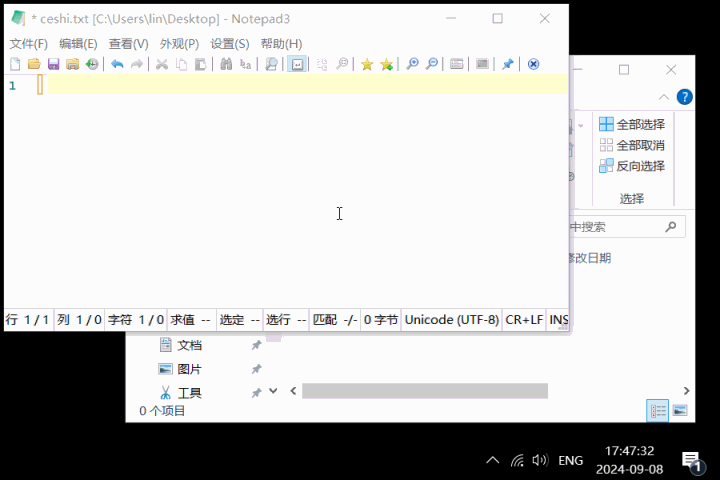Viewport: 720px width, 480px height.
Task: Switch Explorer to large icons view
Action: [x=680, y=410]
